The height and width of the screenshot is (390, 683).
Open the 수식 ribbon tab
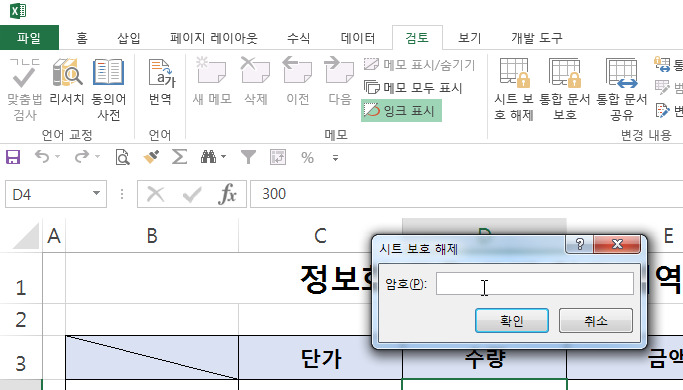(298, 38)
